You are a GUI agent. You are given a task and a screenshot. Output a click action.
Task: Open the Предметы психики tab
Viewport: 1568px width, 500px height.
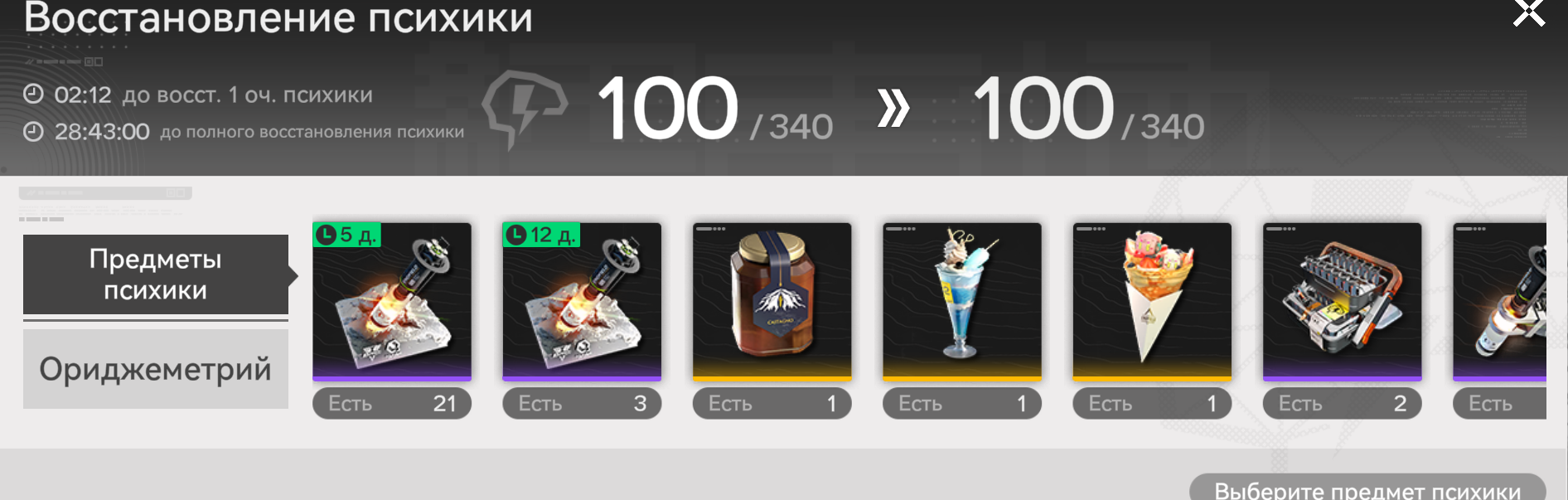pyautogui.click(x=156, y=274)
